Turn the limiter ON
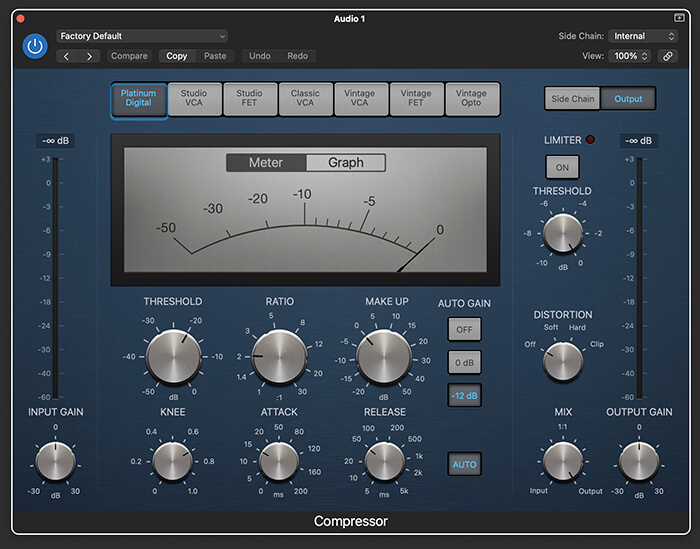Image resolution: width=700 pixels, height=549 pixels. click(562, 167)
